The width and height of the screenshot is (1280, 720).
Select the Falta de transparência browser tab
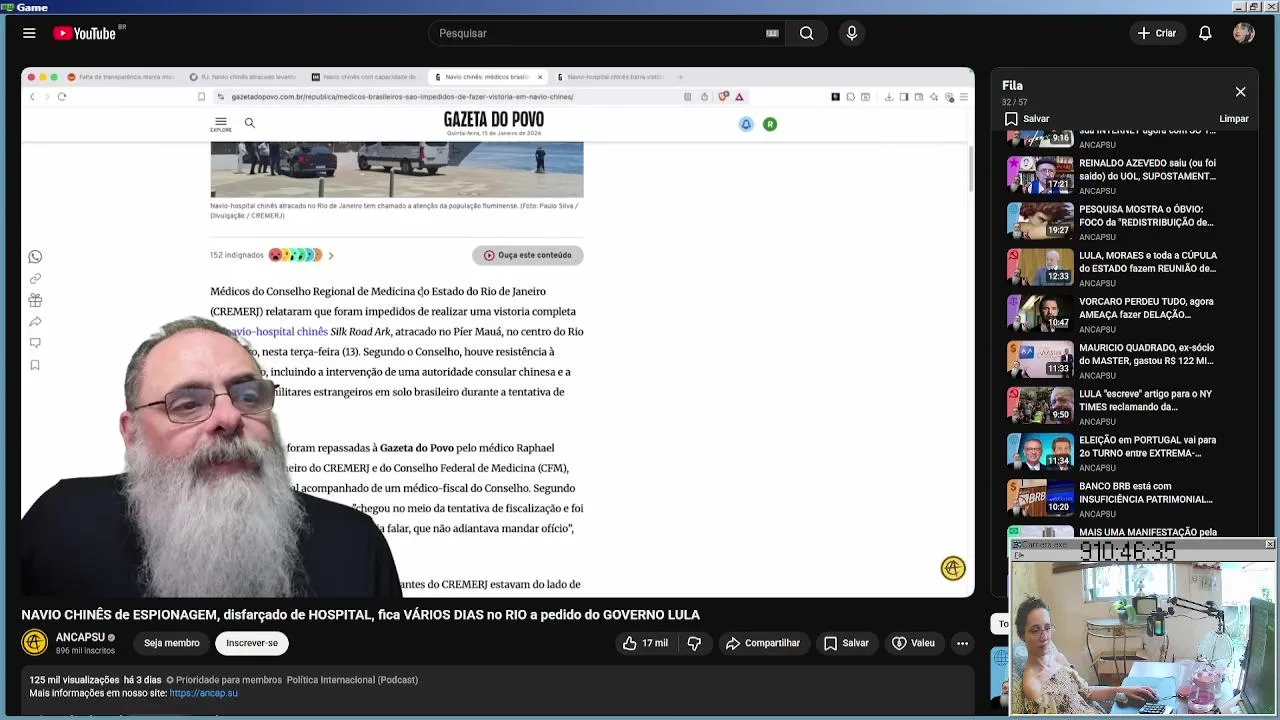(x=121, y=77)
